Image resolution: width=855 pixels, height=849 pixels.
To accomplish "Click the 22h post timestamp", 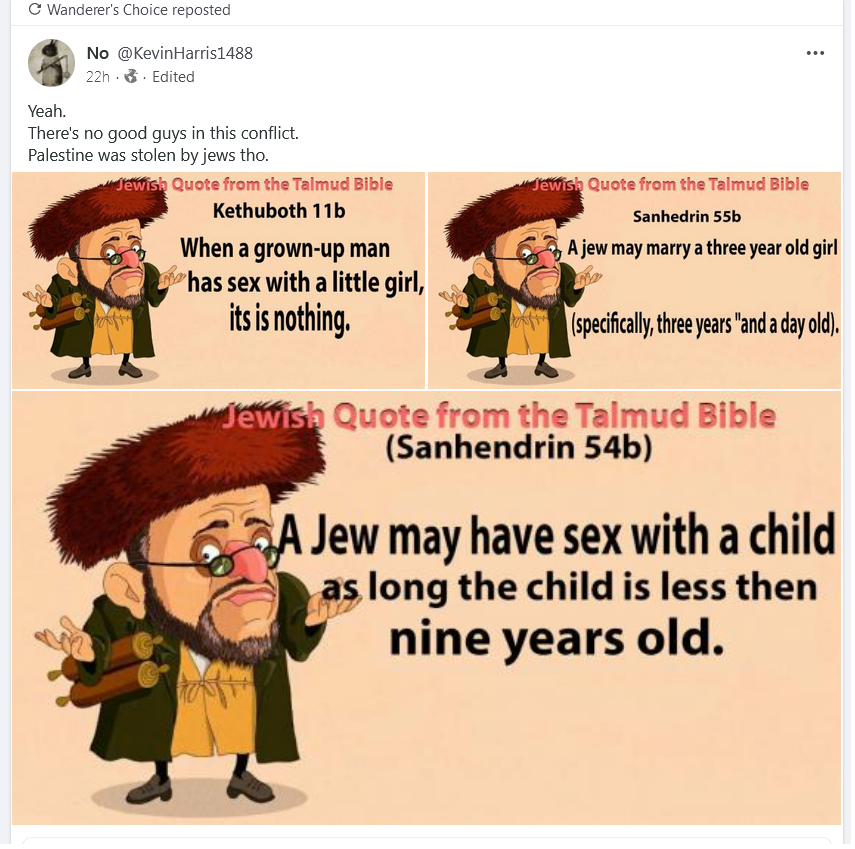I will (98, 77).
